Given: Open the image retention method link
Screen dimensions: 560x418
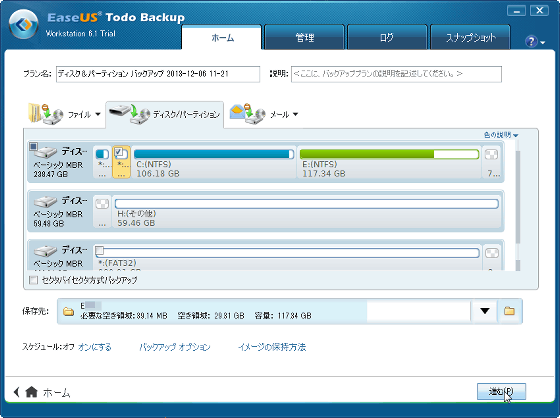Looking at the screenshot, I should pos(272,347).
